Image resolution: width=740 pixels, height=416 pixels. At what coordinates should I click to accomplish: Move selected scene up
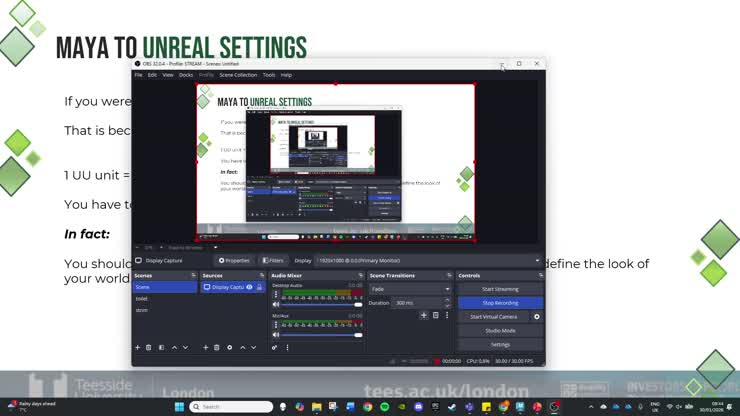click(x=174, y=348)
